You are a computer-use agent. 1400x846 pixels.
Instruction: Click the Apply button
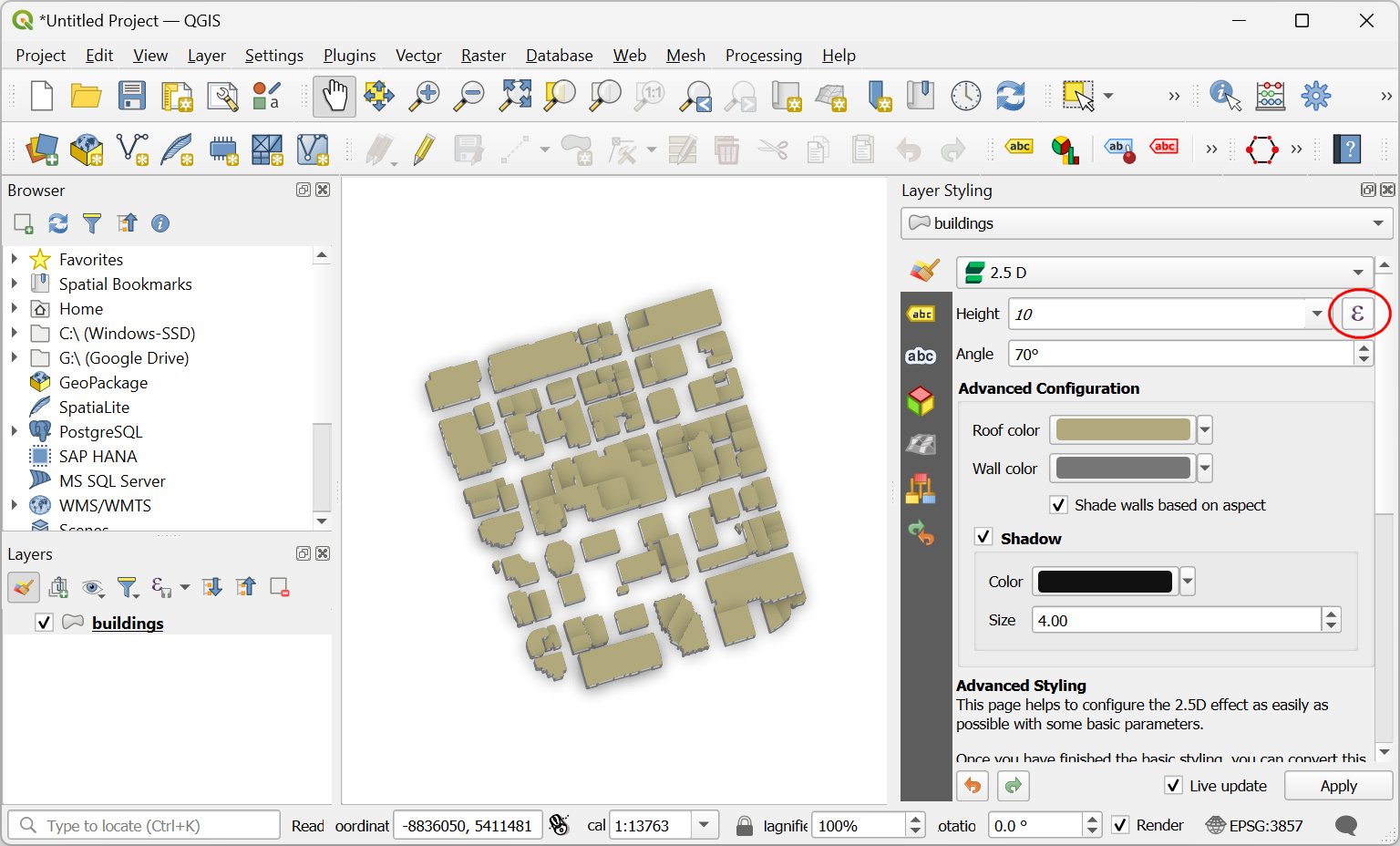pos(1338,786)
